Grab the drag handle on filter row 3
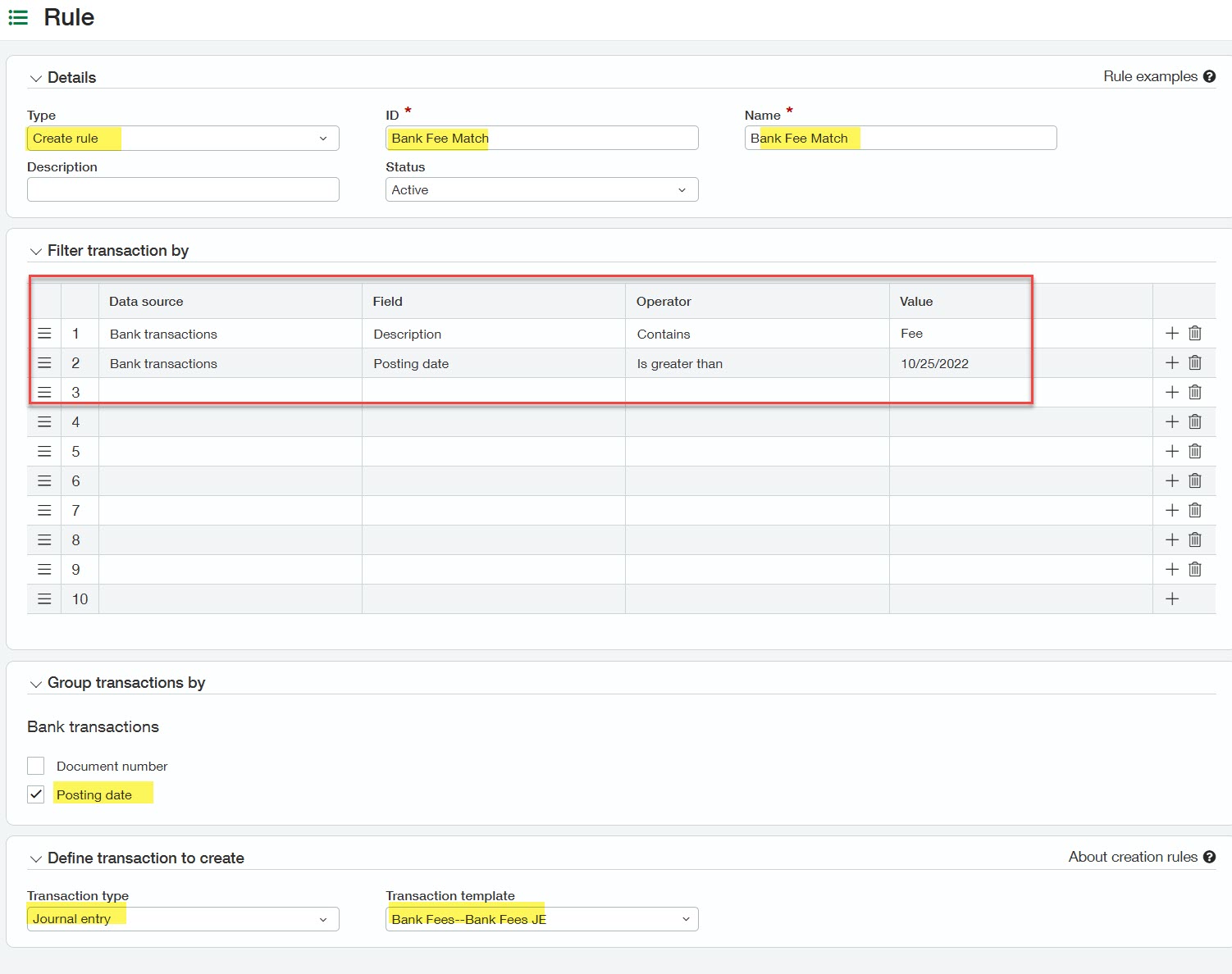The width and height of the screenshot is (1232, 974). (44, 392)
